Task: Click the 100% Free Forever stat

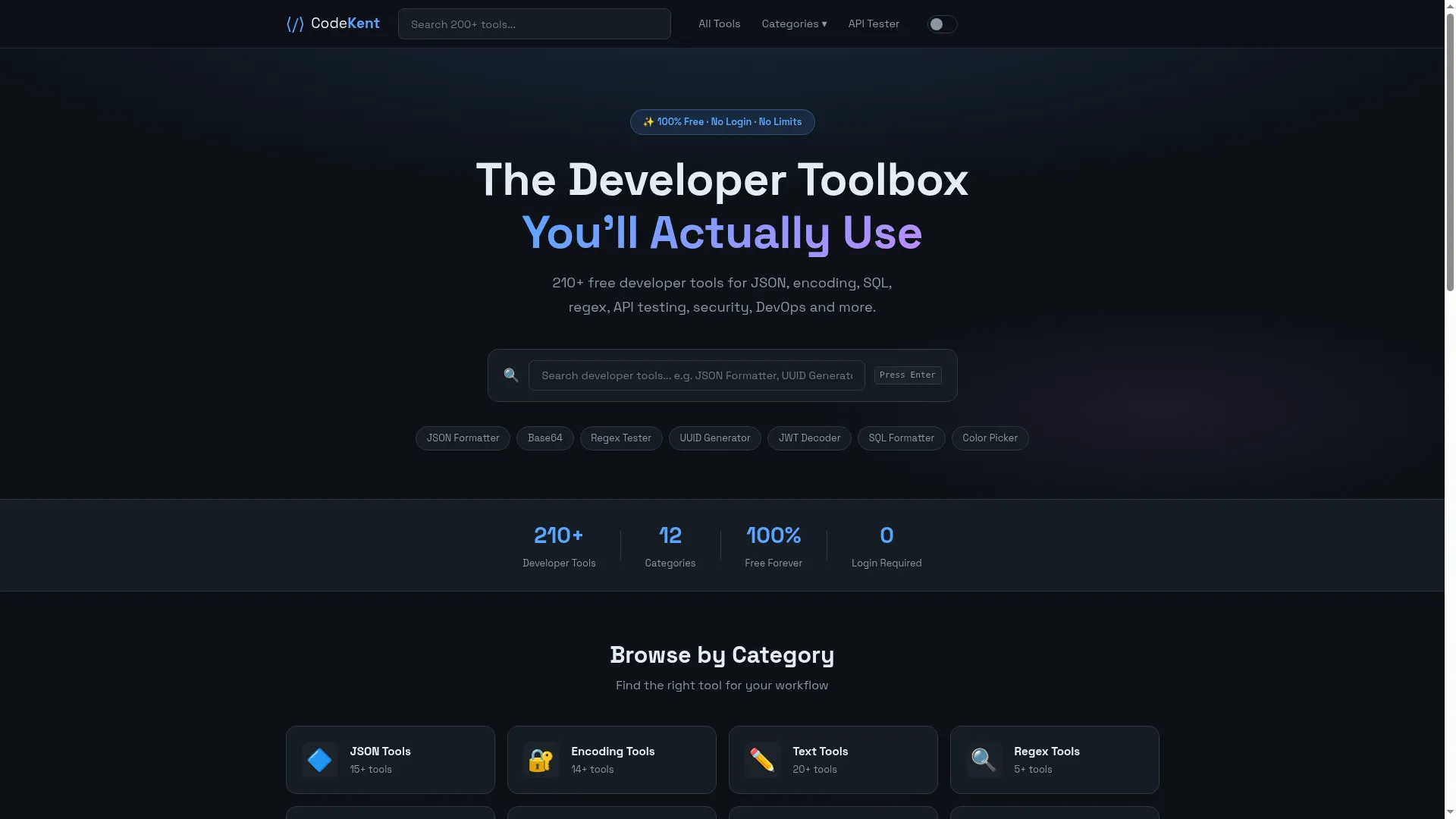Action: [x=773, y=546]
